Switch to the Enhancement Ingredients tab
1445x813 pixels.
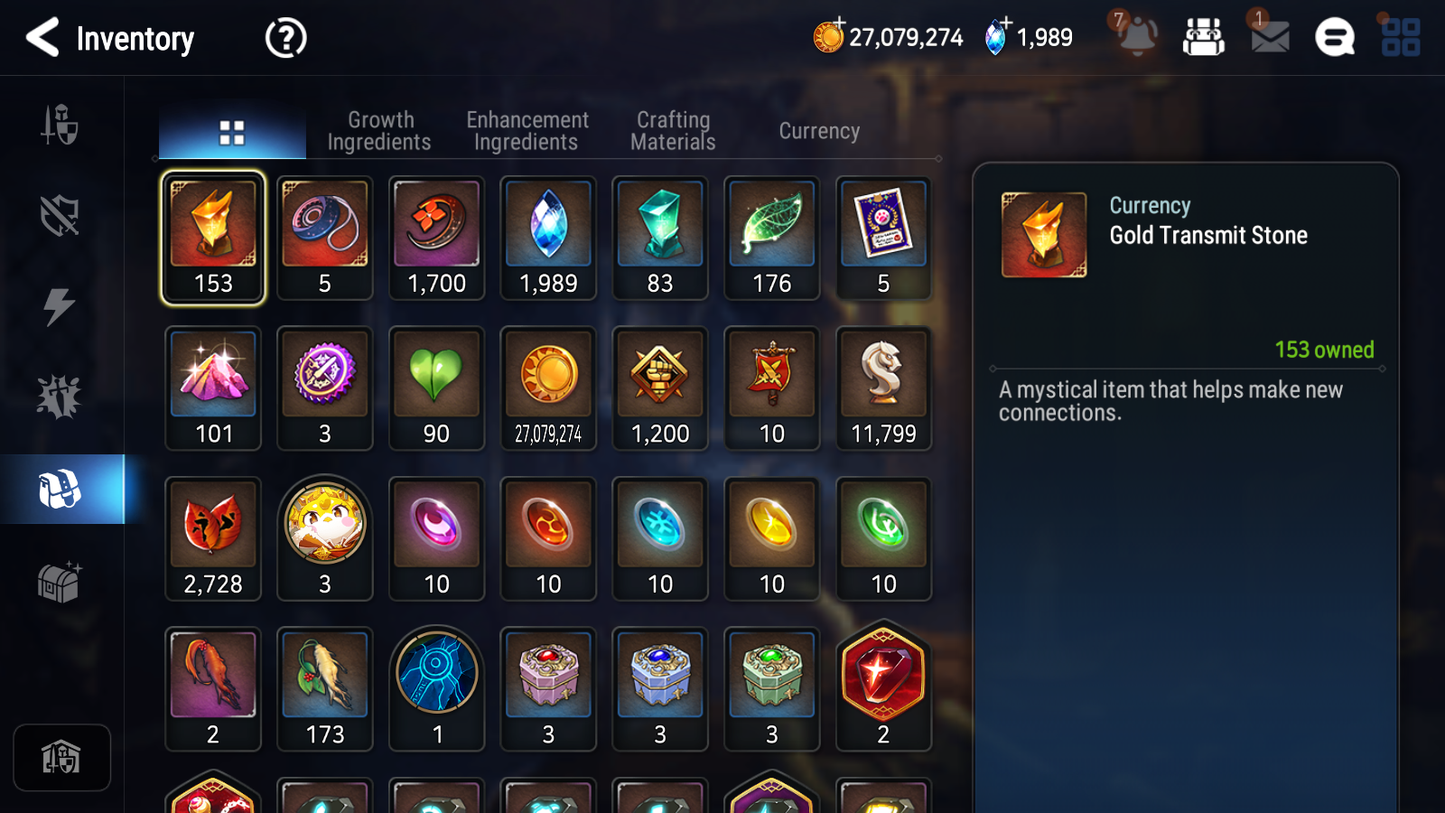click(x=527, y=131)
